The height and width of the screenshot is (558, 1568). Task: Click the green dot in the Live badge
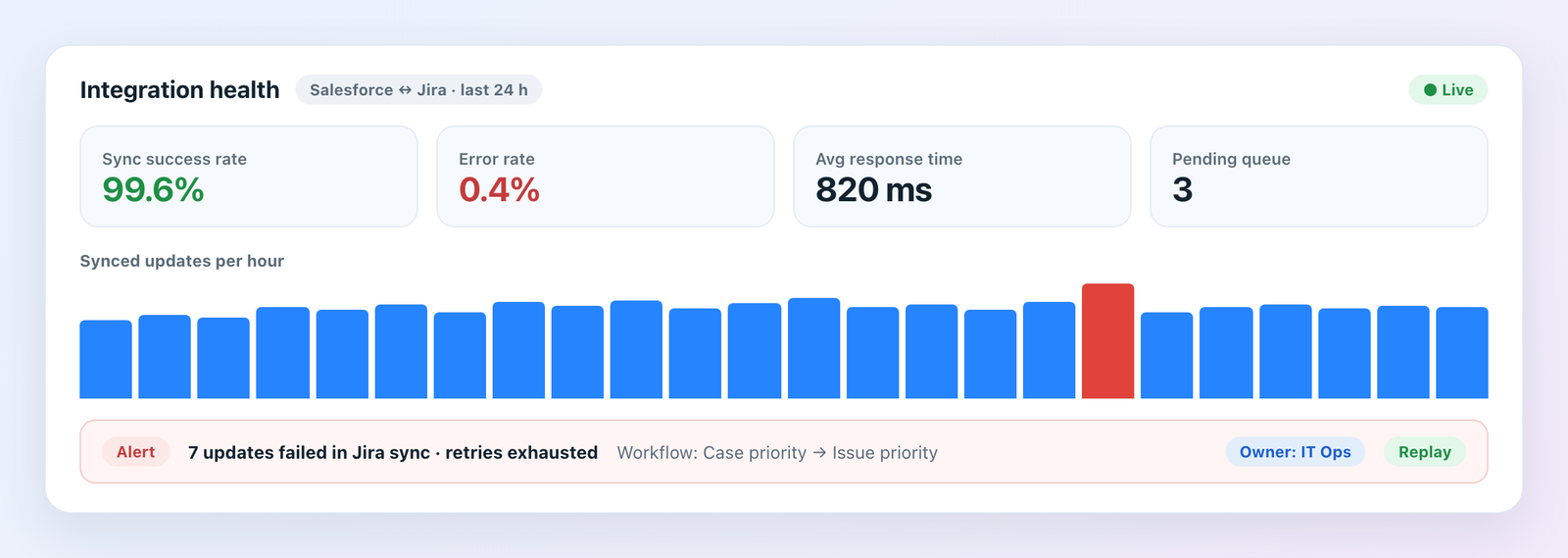[1430, 90]
